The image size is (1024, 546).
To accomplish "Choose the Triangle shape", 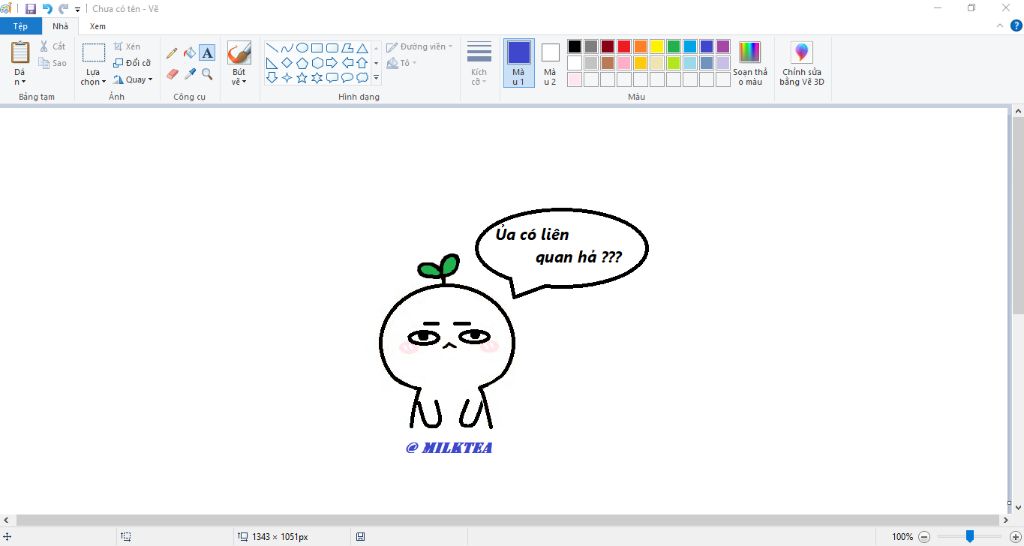I will click(x=362, y=48).
